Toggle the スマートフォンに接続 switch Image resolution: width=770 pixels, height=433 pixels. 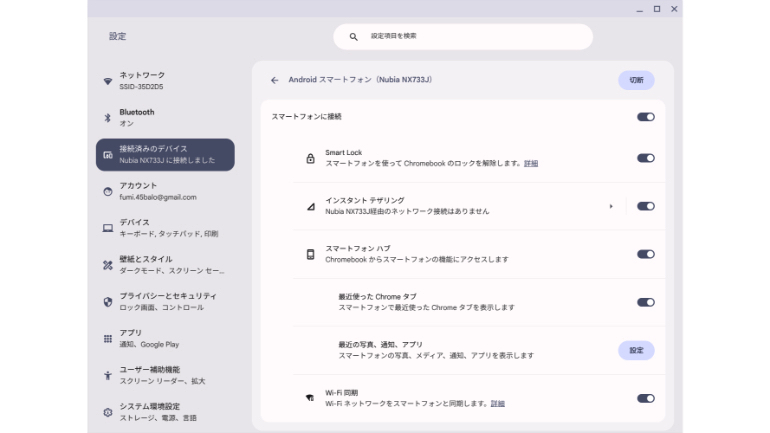point(646,117)
